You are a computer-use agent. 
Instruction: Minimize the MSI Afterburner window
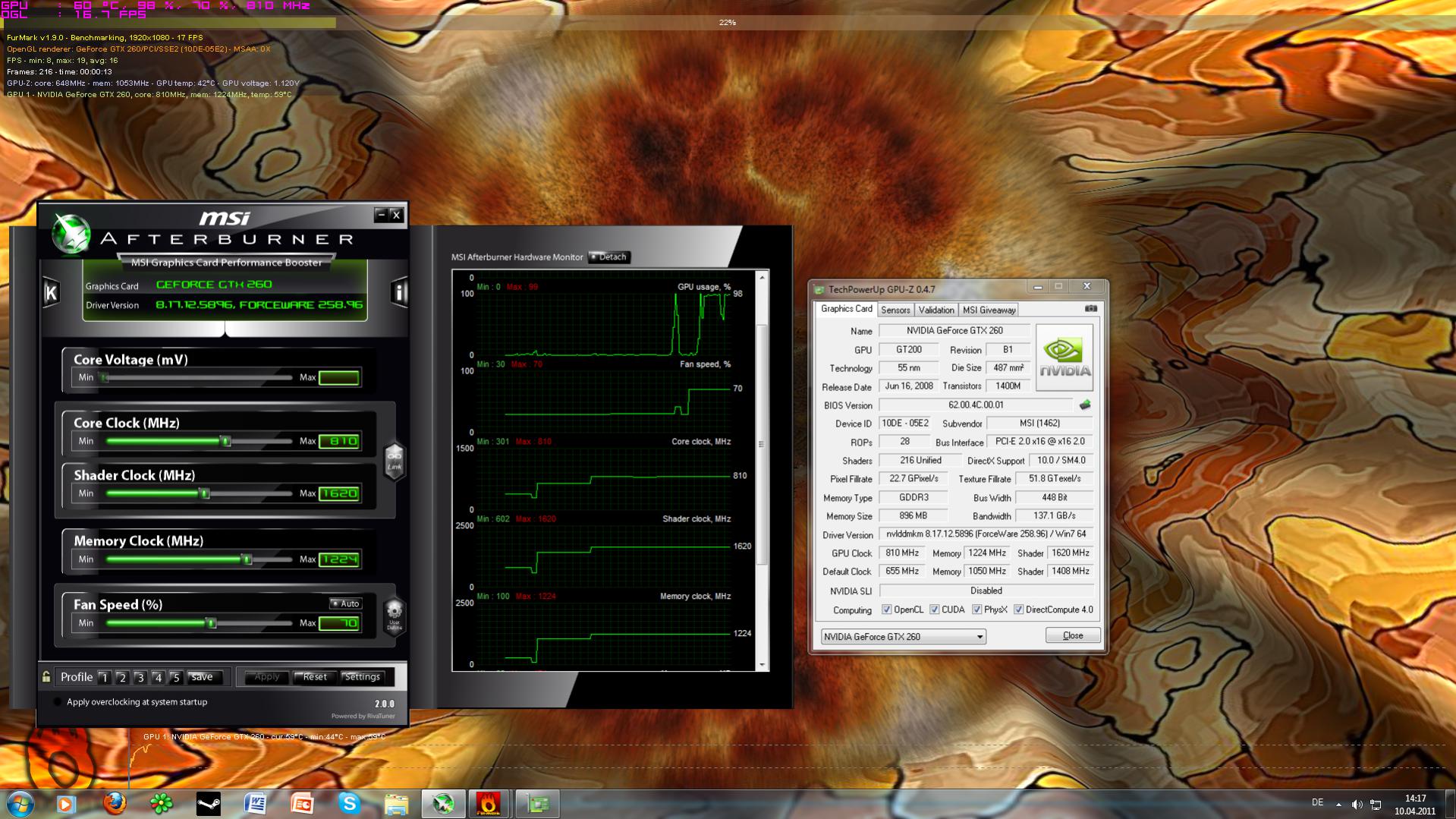tap(382, 215)
